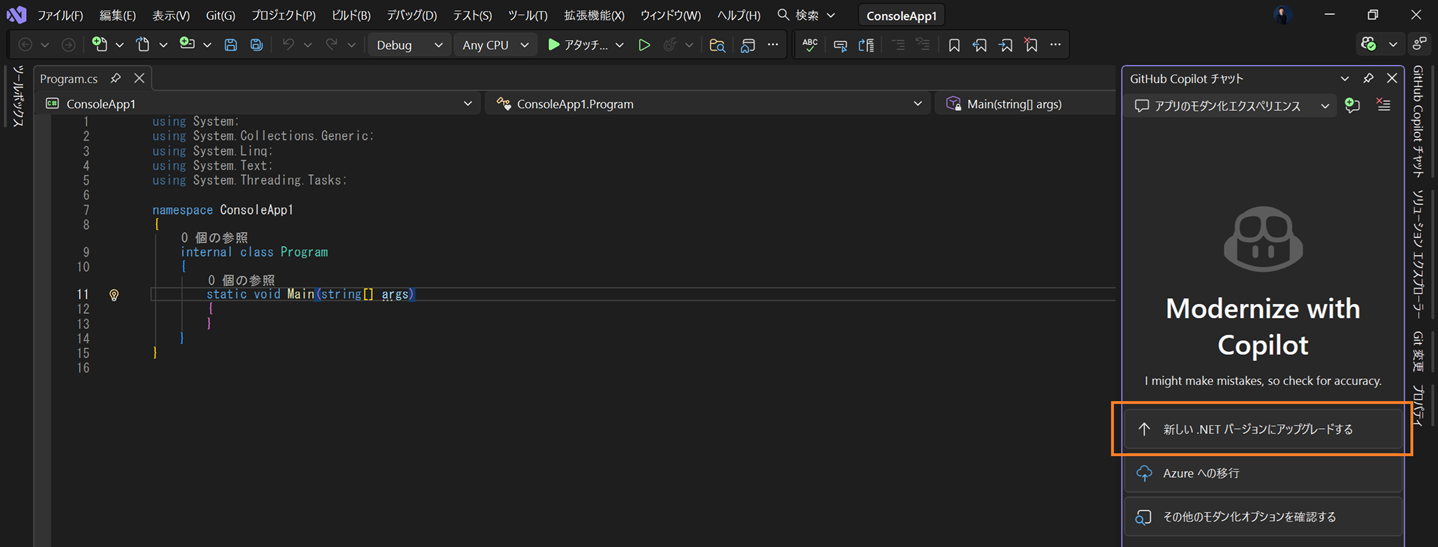Click the open file icon
The height and width of the screenshot is (547, 1438).
point(143,45)
